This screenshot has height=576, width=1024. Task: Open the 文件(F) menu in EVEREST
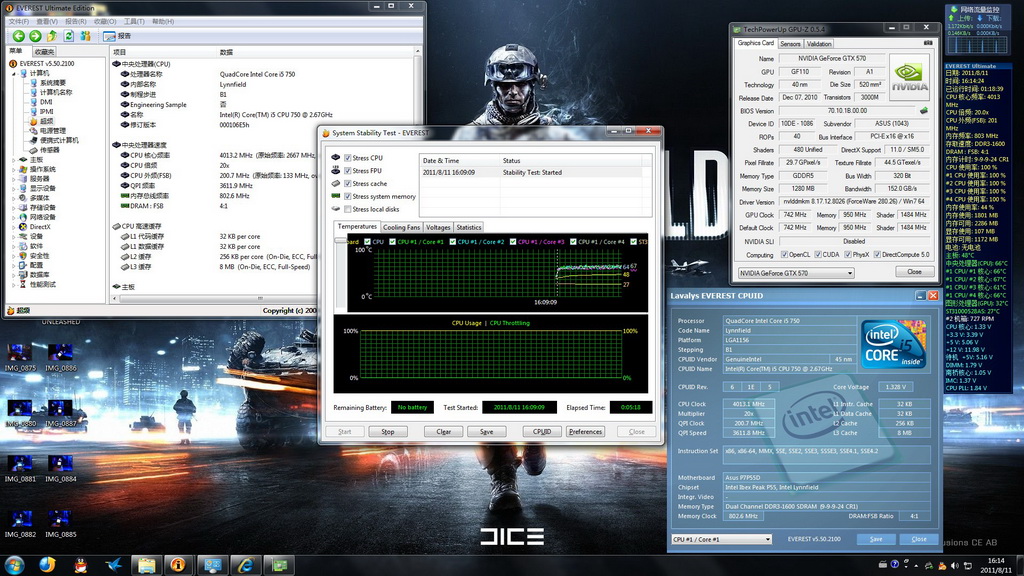tap(18, 22)
